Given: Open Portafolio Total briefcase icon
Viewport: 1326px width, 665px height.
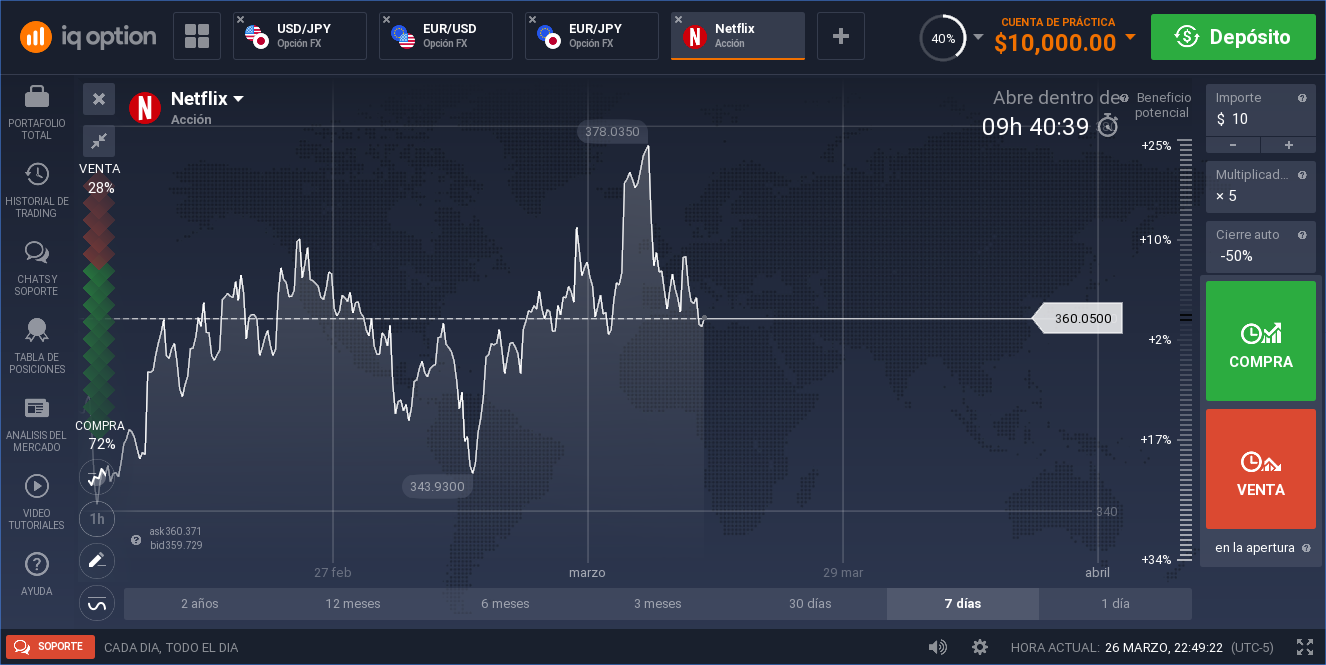Looking at the screenshot, I should (37, 97).
